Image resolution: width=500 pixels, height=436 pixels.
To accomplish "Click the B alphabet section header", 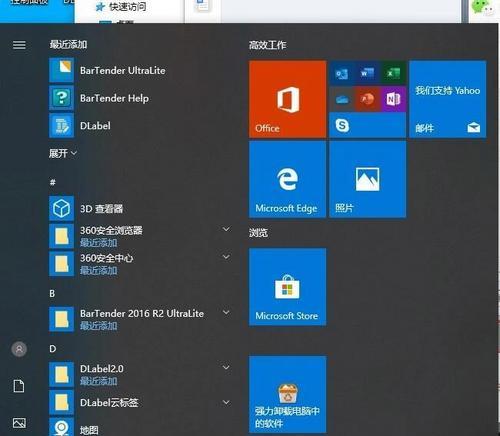I will click(x=52, y=293).
